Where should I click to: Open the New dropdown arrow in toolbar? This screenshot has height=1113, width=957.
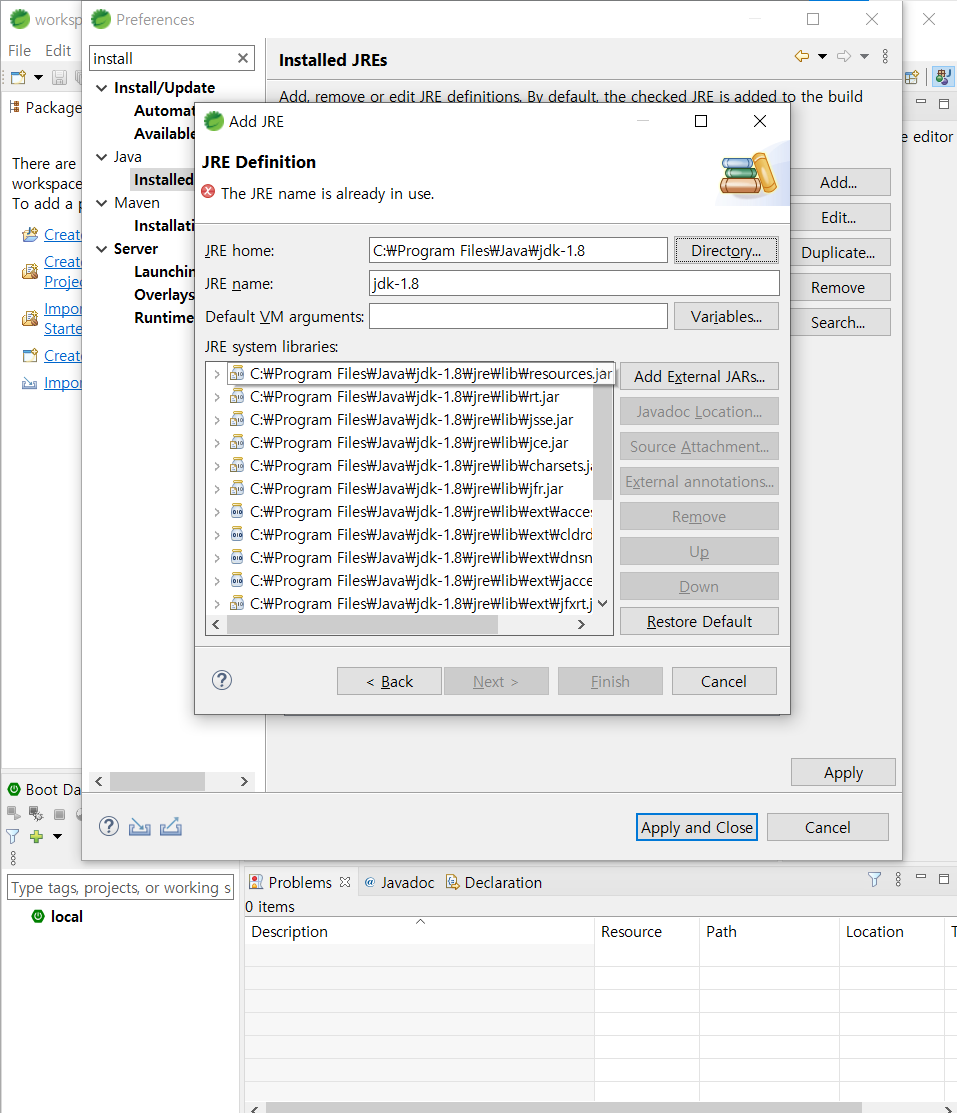click(38, 77)
